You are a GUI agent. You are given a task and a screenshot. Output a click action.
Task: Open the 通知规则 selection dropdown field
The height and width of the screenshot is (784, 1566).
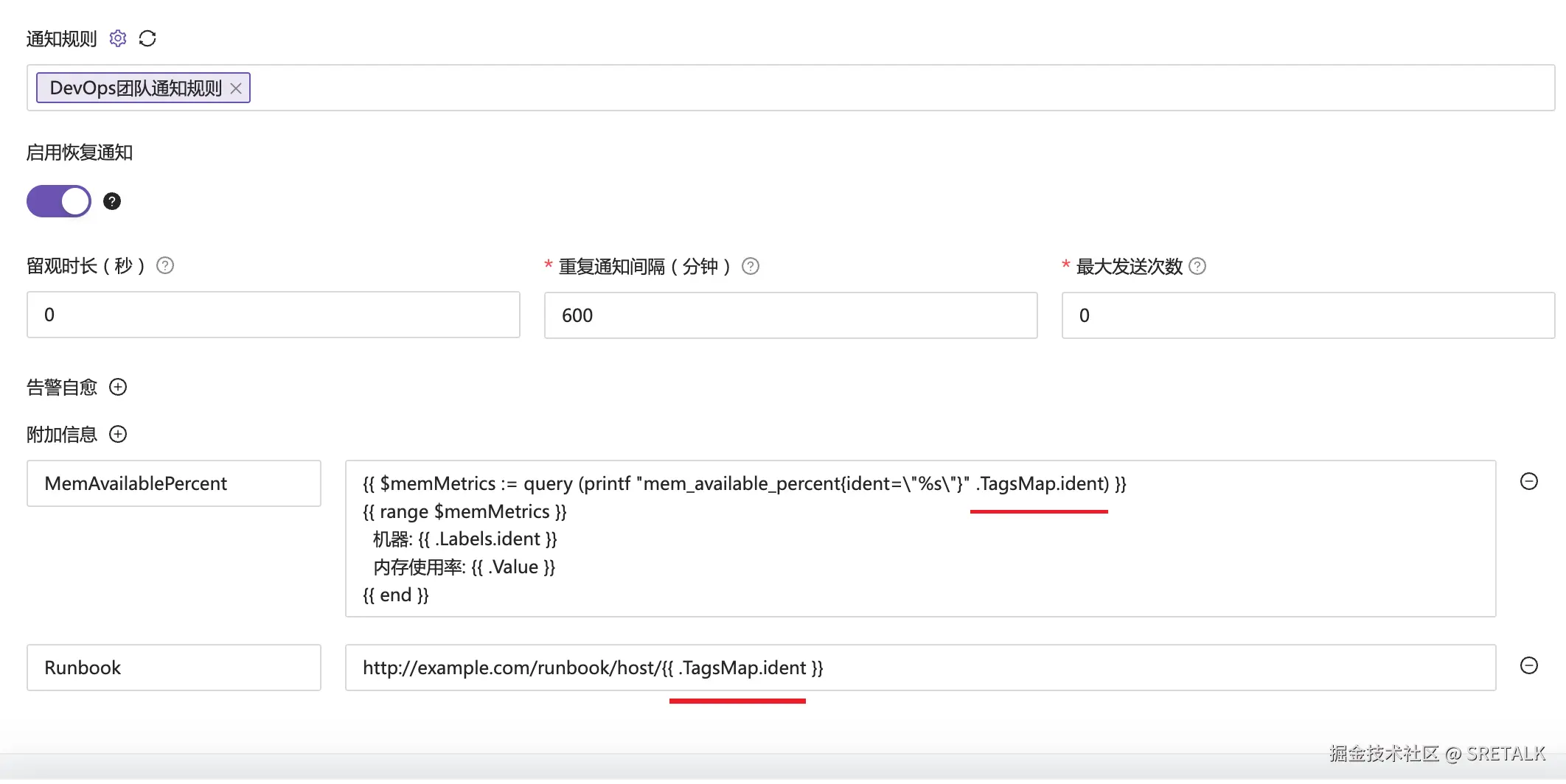(790, 88)
